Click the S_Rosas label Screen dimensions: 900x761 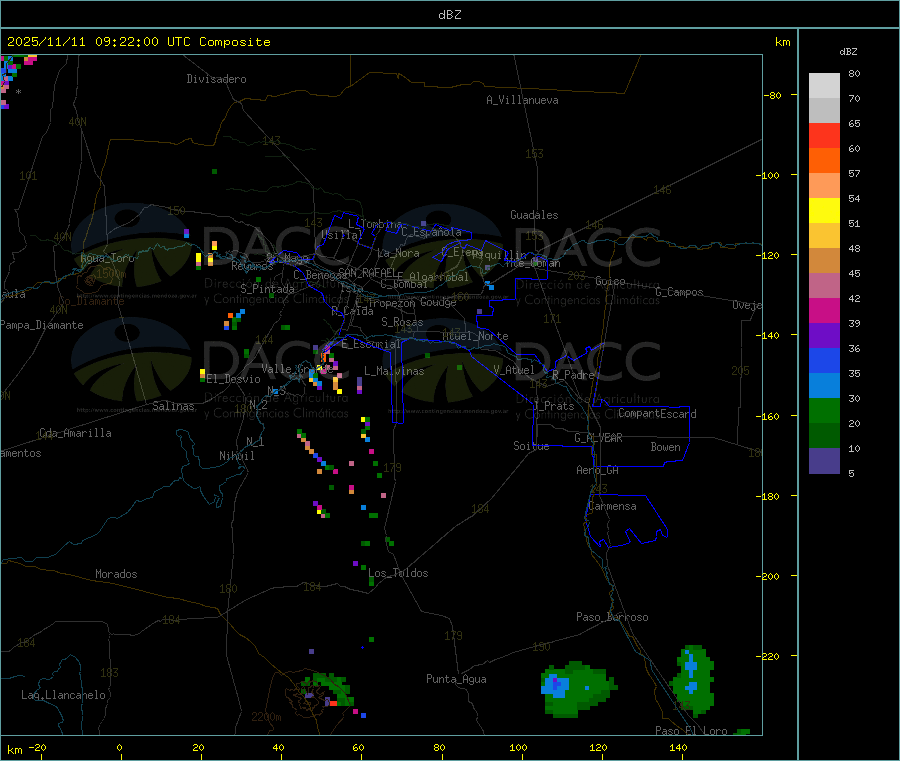coord(402,322)
